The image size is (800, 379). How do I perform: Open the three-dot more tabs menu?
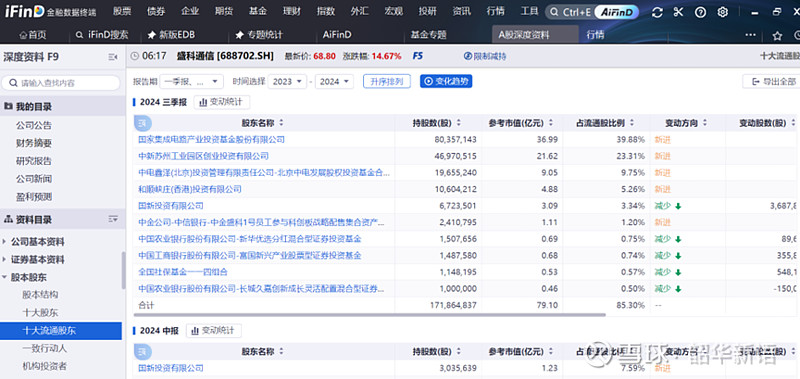click(x=751, y=35)
